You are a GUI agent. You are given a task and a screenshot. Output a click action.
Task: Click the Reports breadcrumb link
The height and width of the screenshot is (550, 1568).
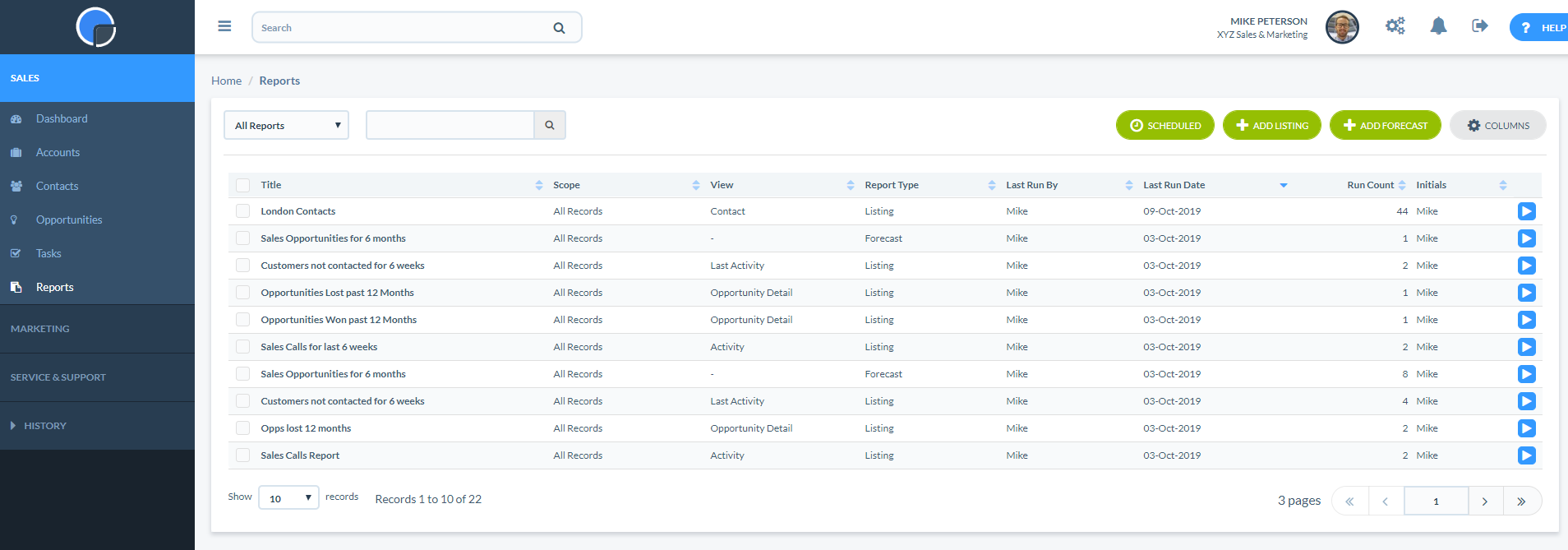[279, 81]
